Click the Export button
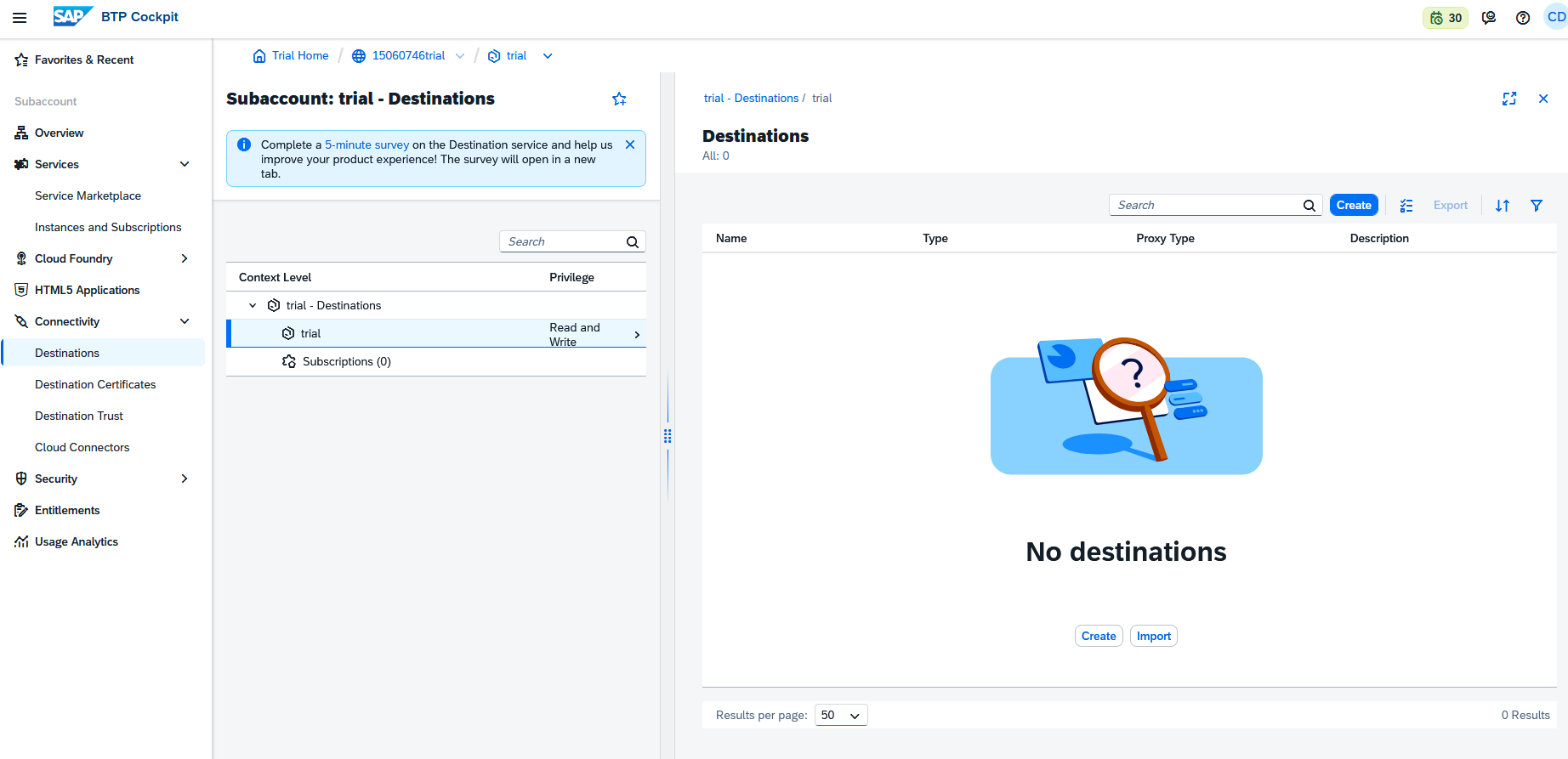Image resolution: width=1568 pixels, height=759 pixels. pos(1450,206)
